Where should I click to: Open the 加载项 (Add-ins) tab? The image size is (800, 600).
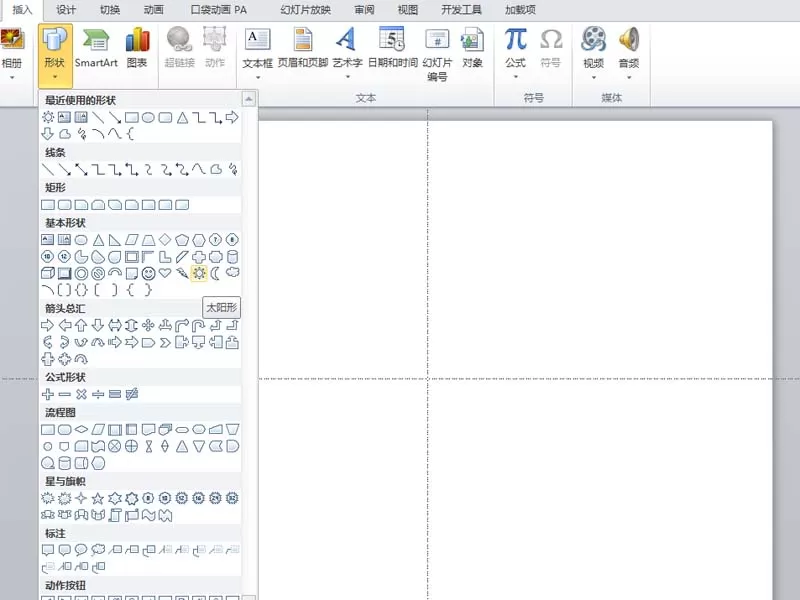tap(520, 10)
